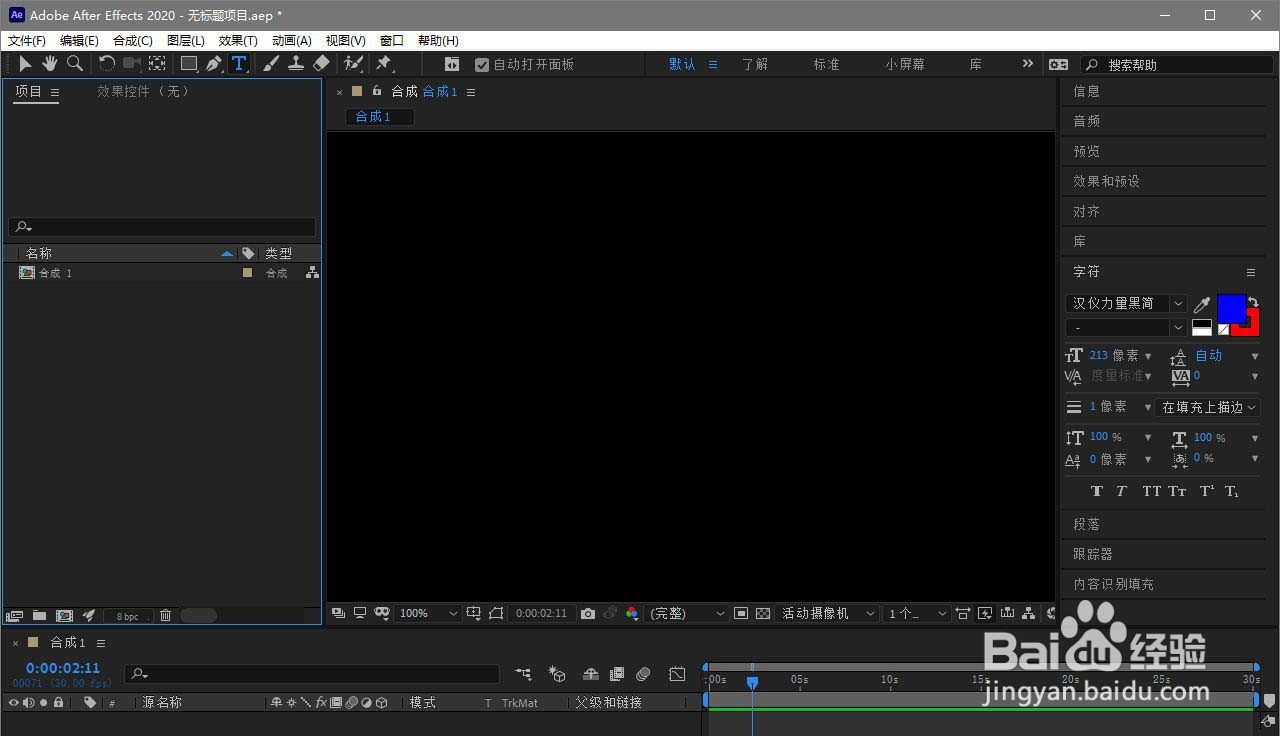Switch to 效果控件 (无) tab
1280x736 pixels.
click(143, 91)
